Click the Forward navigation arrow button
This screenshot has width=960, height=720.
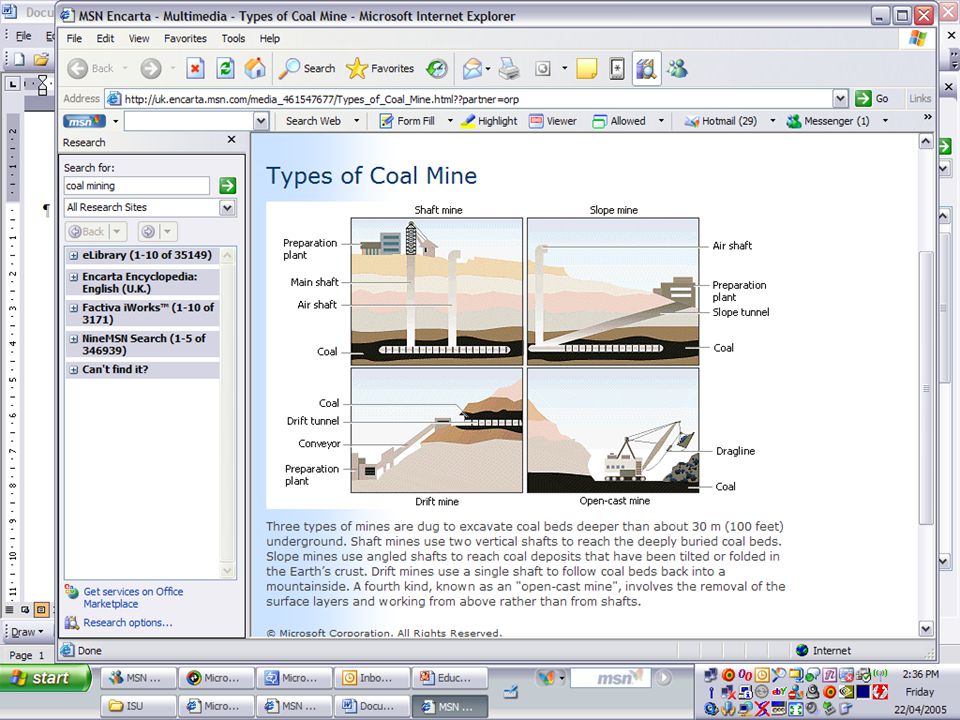(x=151, y=69)
